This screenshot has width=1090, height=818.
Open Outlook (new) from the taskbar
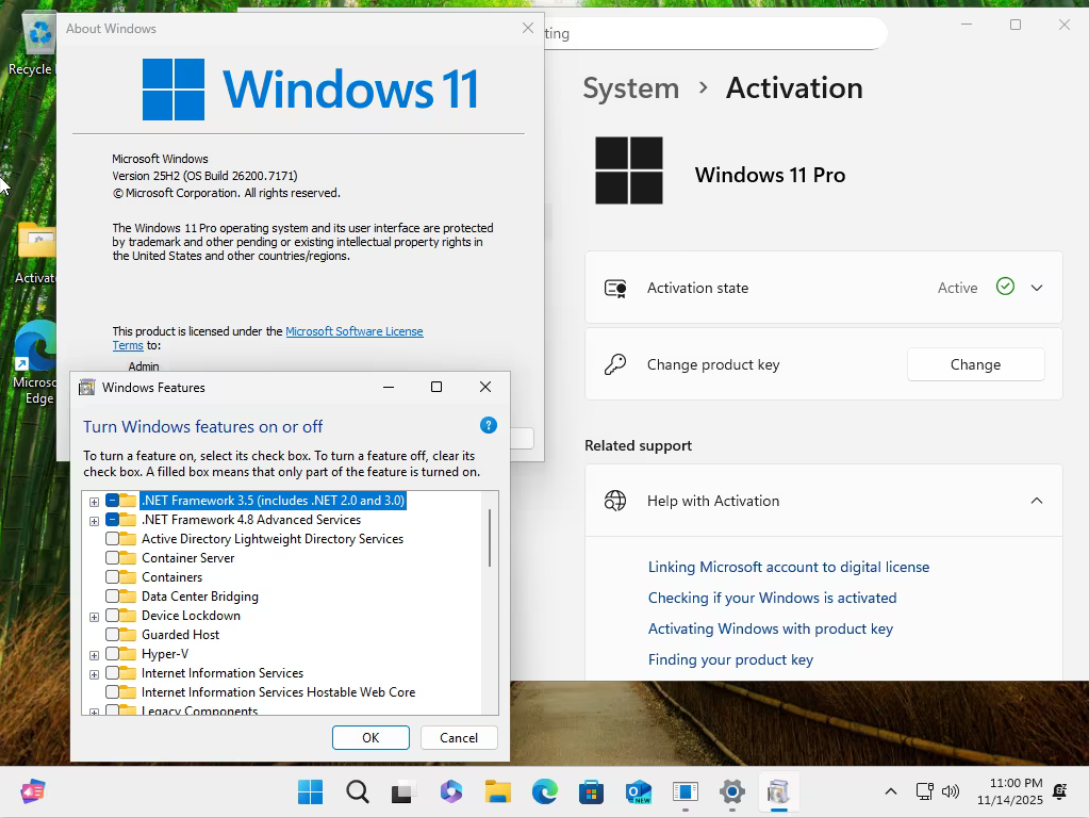pos(638,793)
